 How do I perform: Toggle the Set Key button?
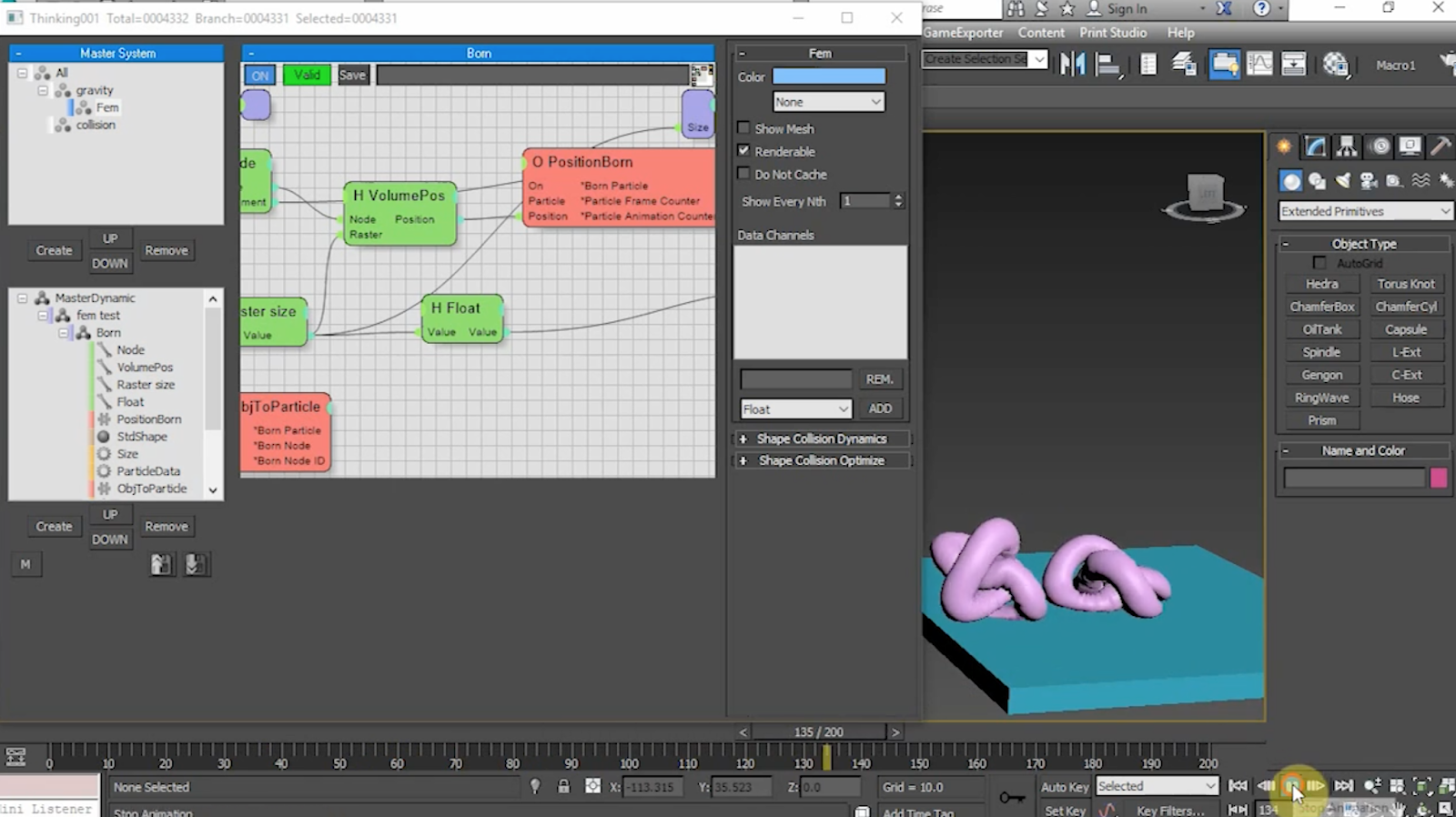pos(1065,810)
